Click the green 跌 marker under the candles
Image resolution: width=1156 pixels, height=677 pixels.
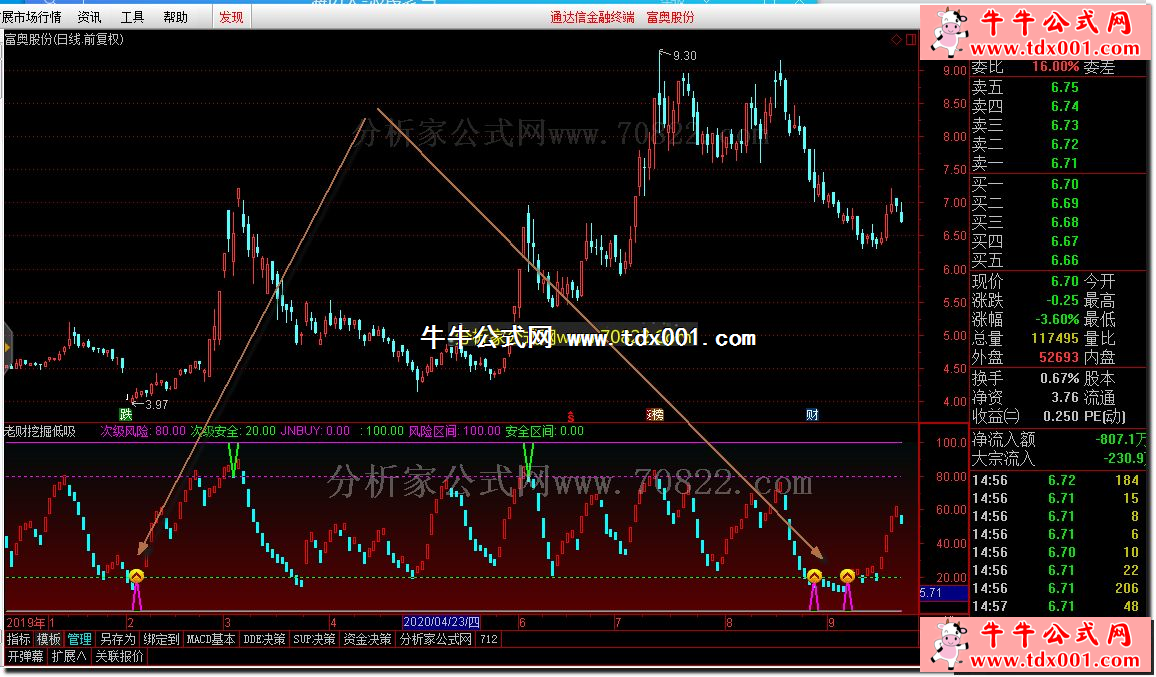pos(126,414)
